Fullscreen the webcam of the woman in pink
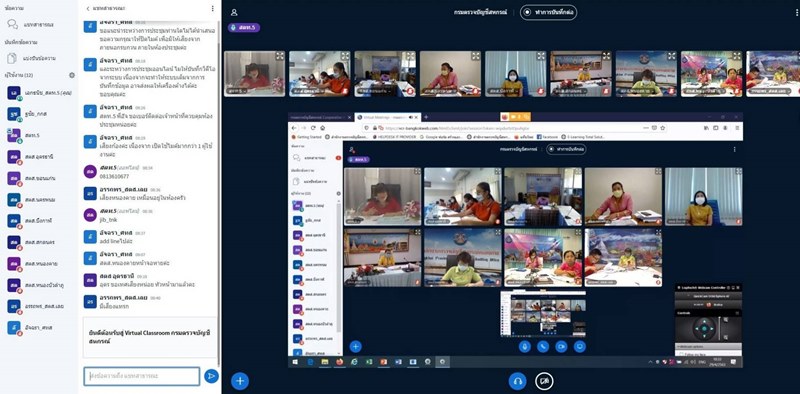This screenshot has width=800, height=394. tap(476, 56)
